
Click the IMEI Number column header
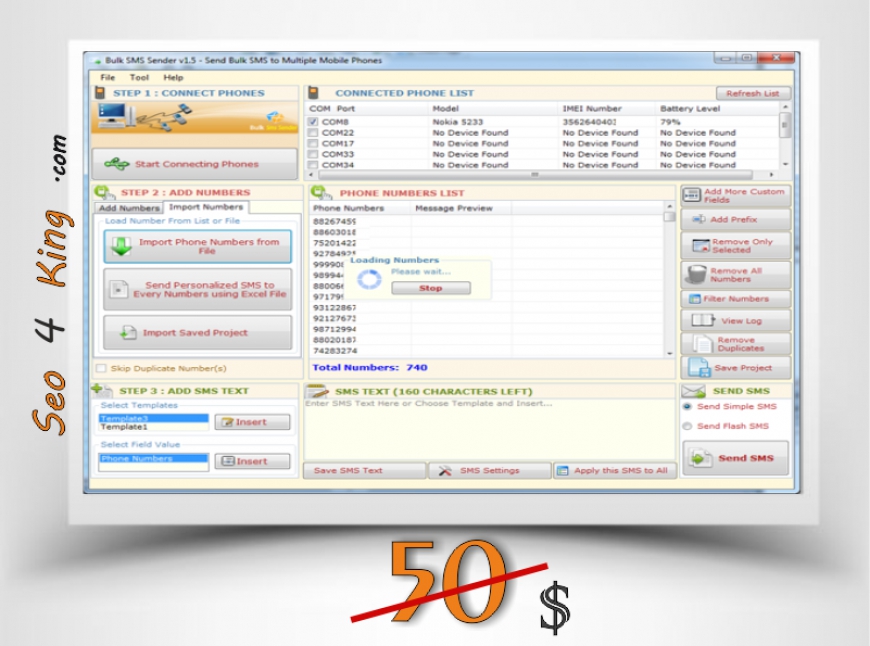pyautogui.click(x=591, y=109)
